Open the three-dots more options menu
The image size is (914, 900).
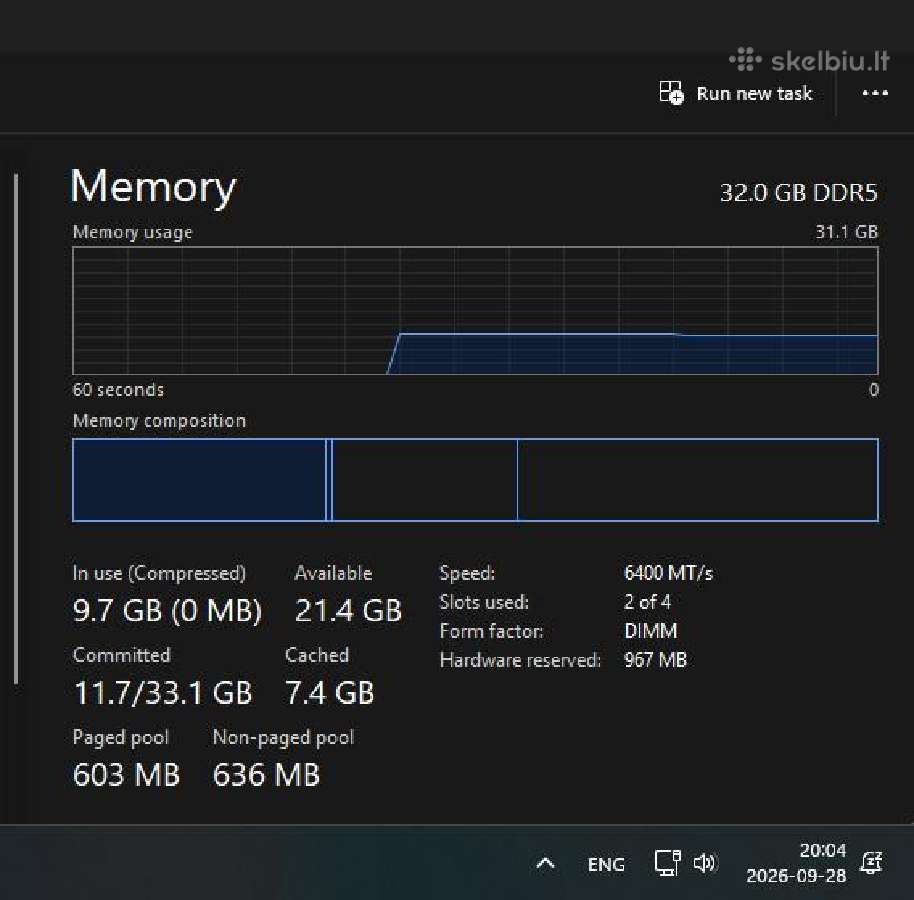coord(875,93)
